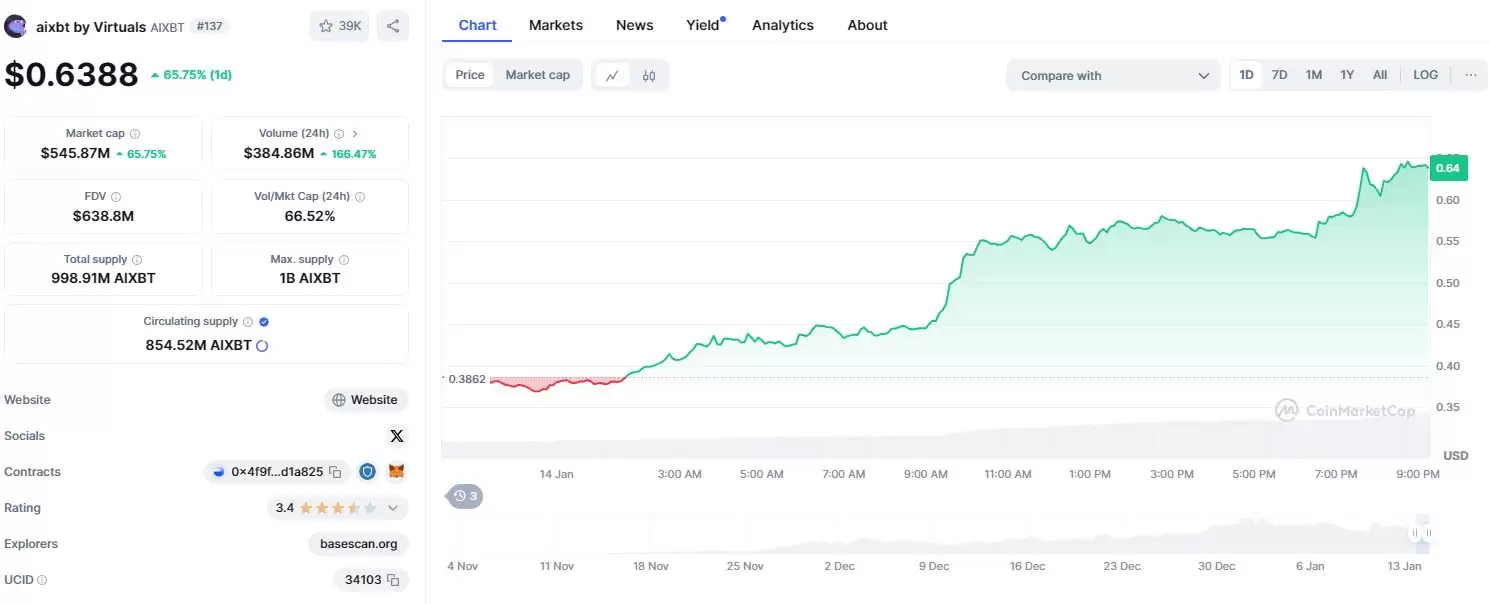Add aixbt to watchlist with star icon
The height and width of the screenshot is (604, 1490).
click(x=339, y=26)
